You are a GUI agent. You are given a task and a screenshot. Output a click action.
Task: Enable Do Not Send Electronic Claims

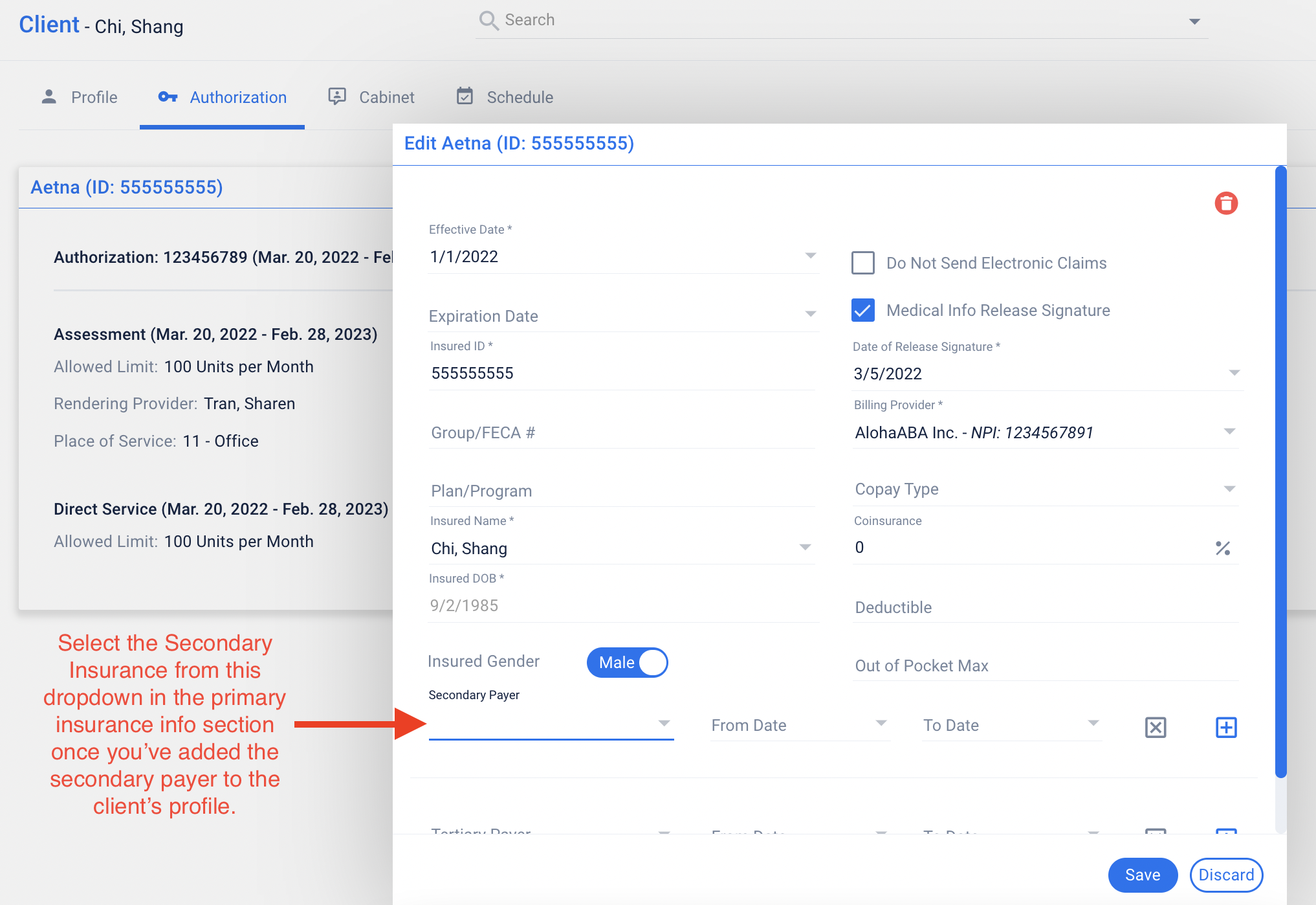tap(863, 263)
